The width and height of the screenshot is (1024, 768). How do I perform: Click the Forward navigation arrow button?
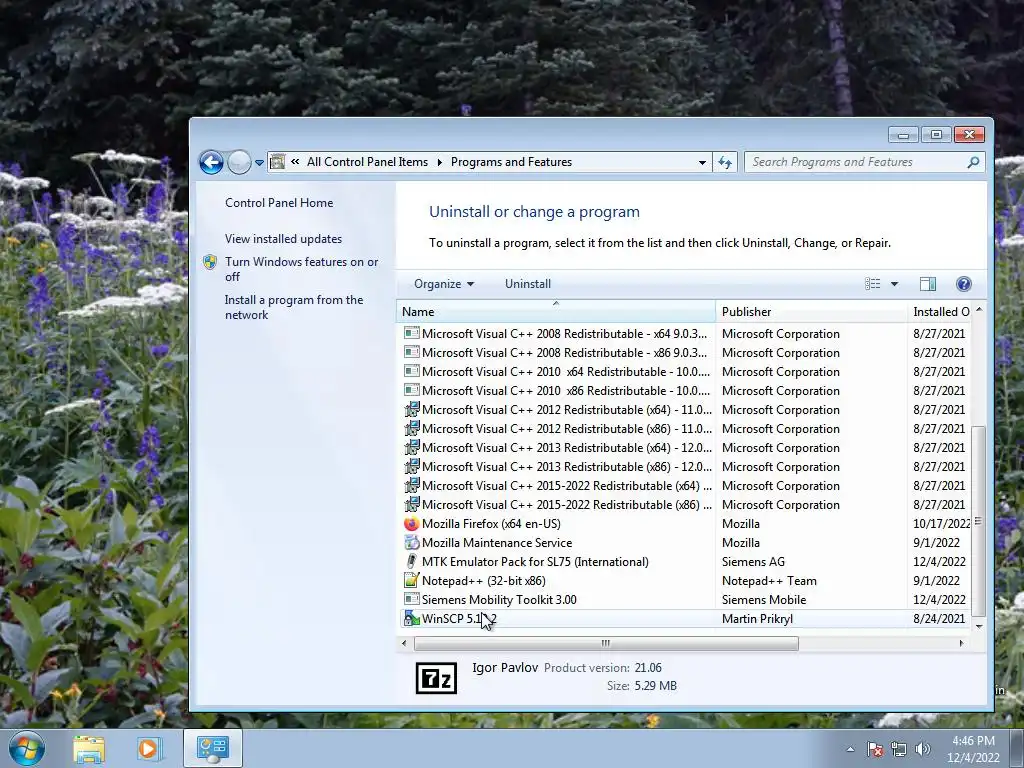239,162
